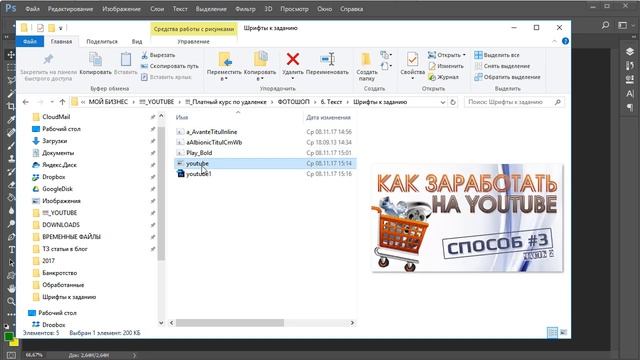
Task: Open Загрузки in navigation pane
Action: click(54, 141)
